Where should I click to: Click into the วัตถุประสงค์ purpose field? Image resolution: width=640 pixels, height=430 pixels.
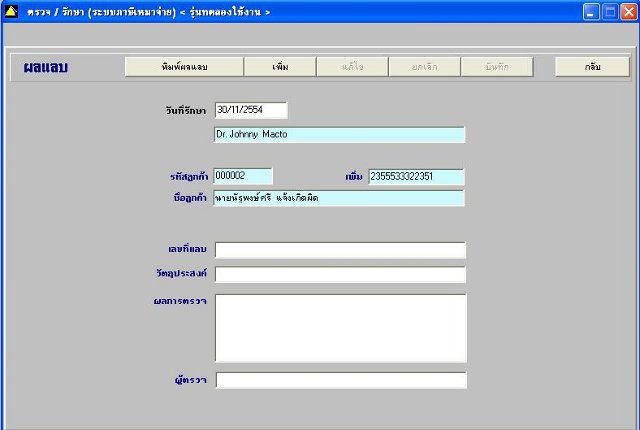coord(340,275)
